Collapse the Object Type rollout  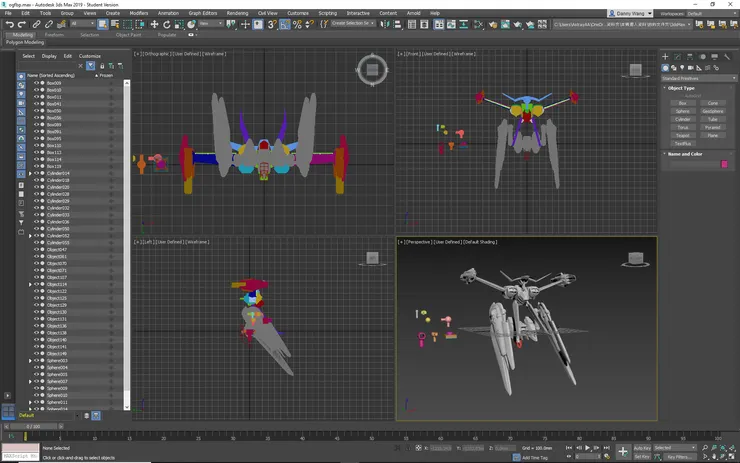tap(682, 88)
